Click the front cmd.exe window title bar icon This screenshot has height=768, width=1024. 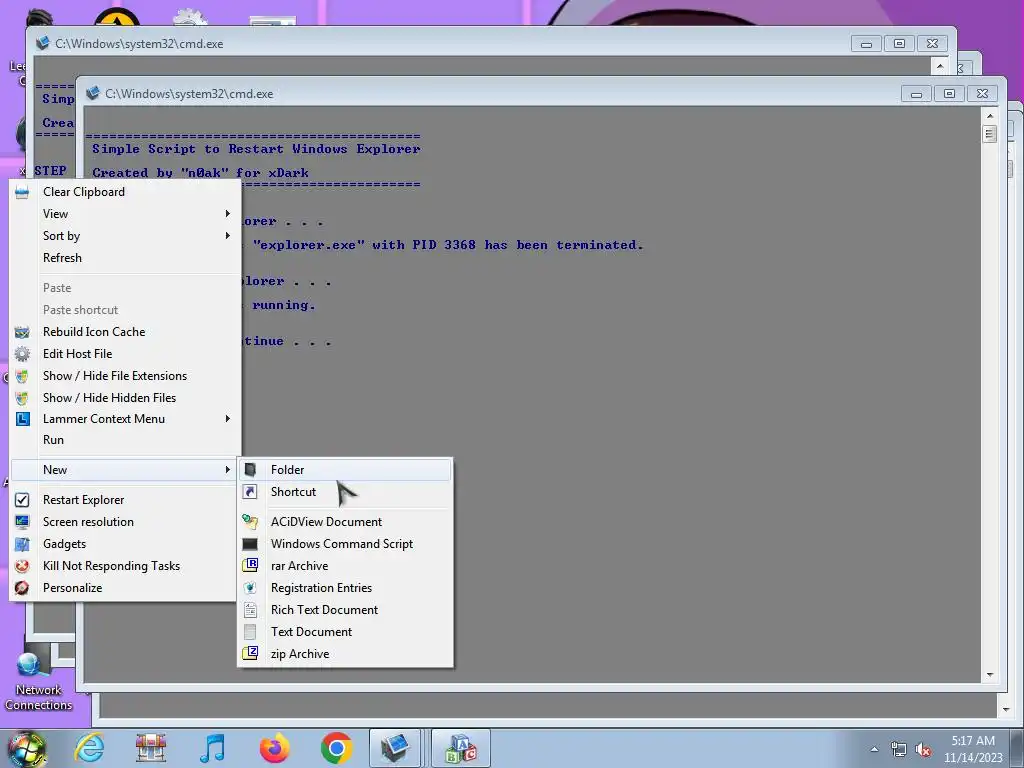coord(93,93)
